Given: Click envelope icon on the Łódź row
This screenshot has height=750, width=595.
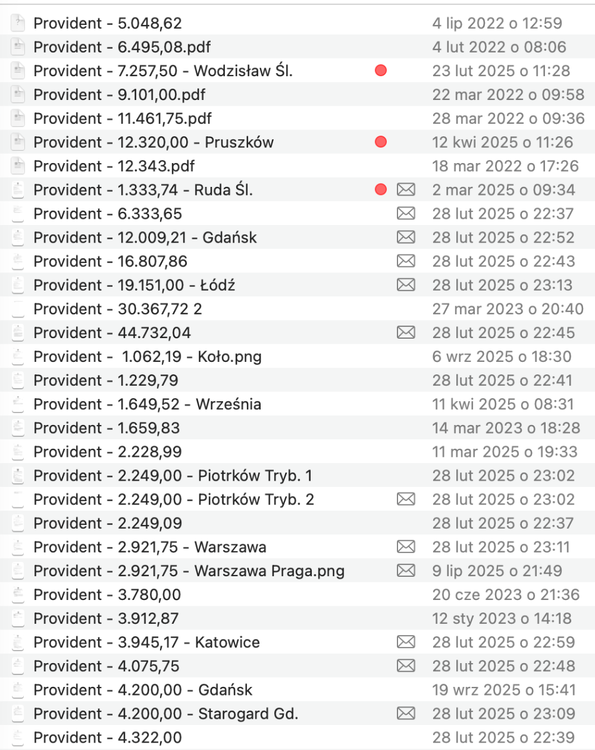Looking at the screenshot, I should point(406,285).
